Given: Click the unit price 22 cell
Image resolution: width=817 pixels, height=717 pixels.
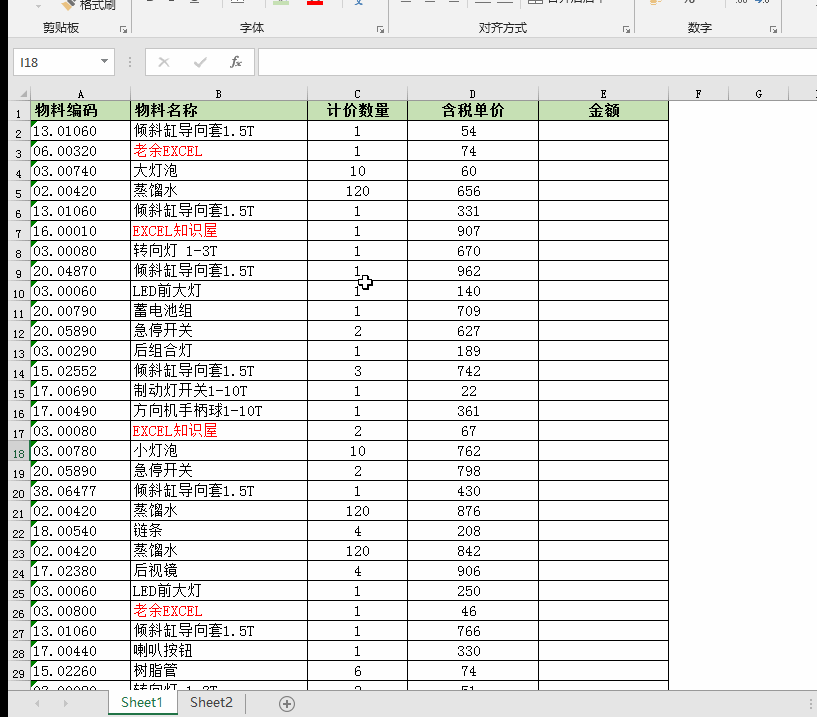Looking at the screenshot, I should pyautogui.click(x=473, y=391).
